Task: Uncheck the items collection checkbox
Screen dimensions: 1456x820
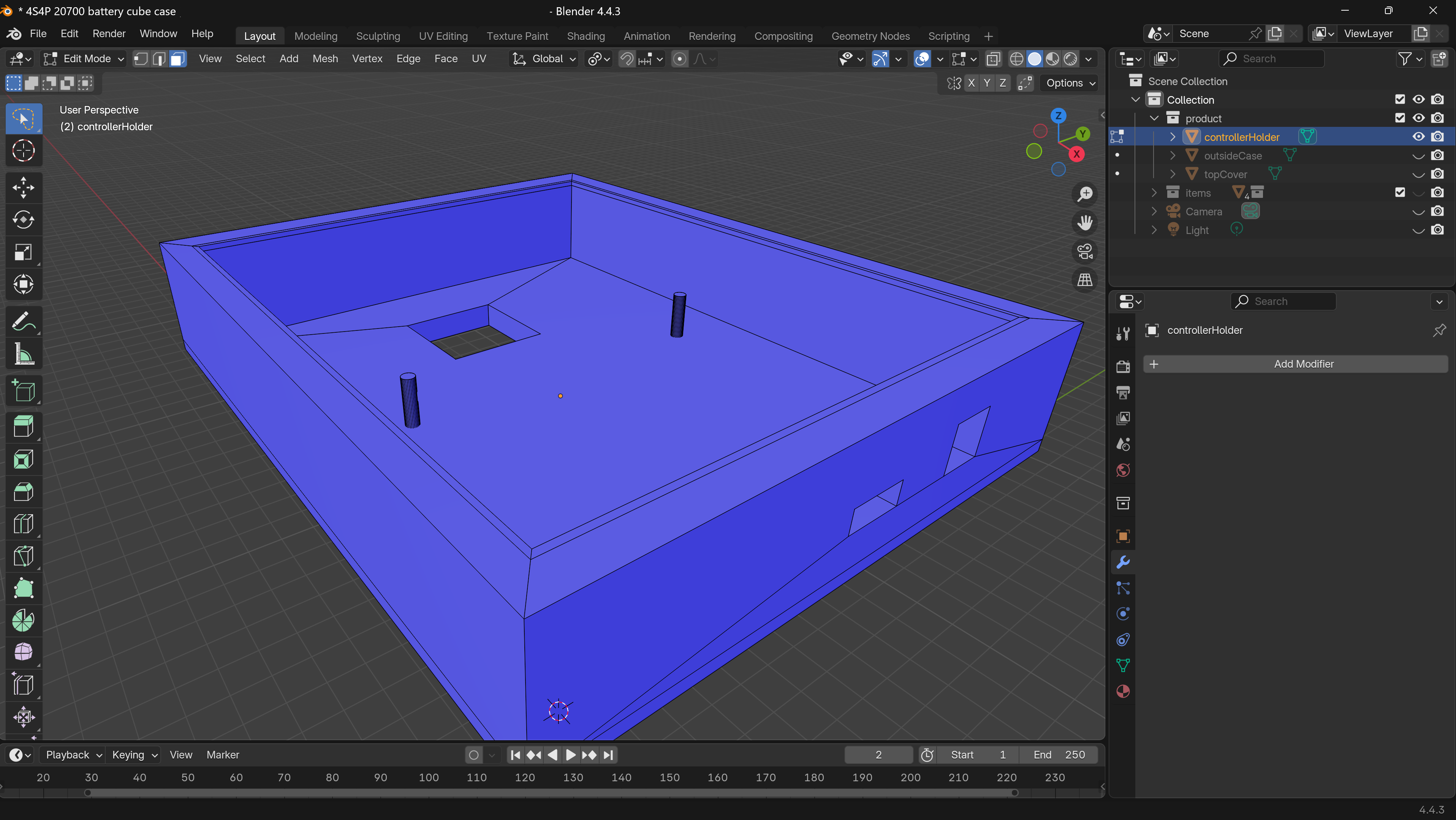Action: (1399, 193)
